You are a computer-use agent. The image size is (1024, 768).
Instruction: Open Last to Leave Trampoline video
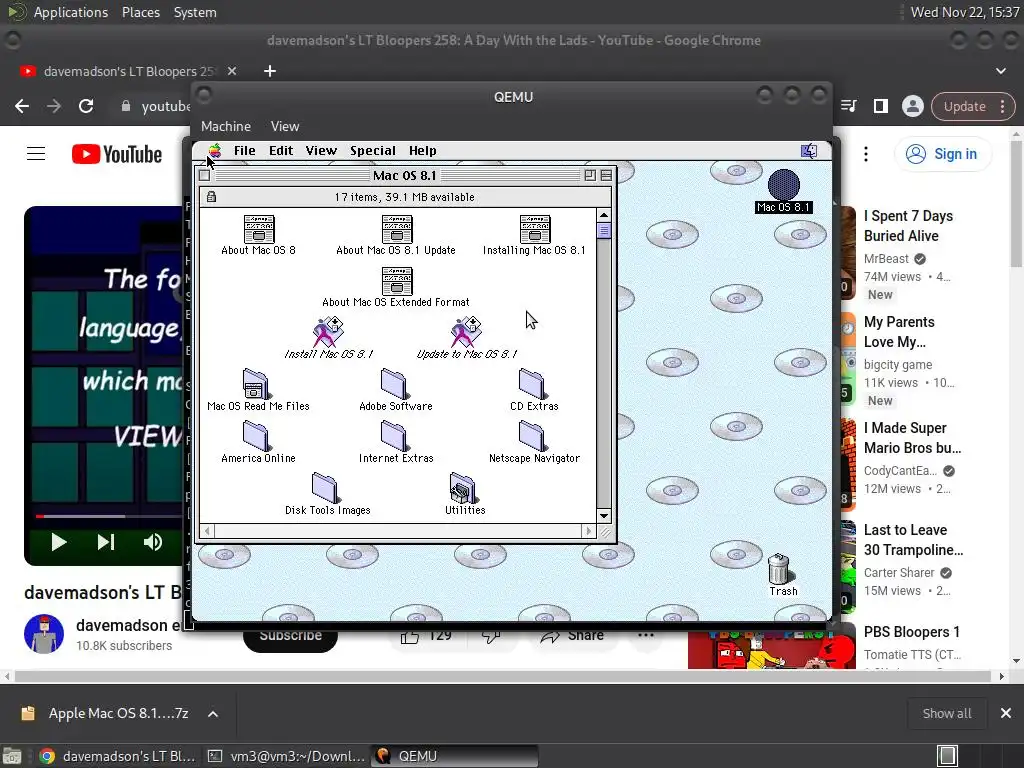coord(913,540)
